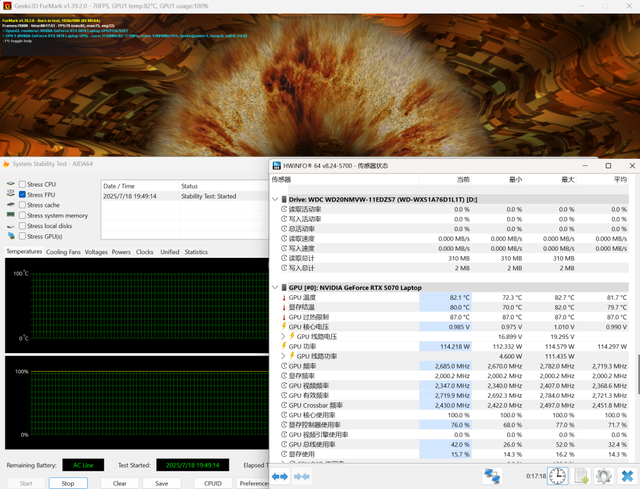Open the Temperatures tab in AIDA64

pos(24,251)
